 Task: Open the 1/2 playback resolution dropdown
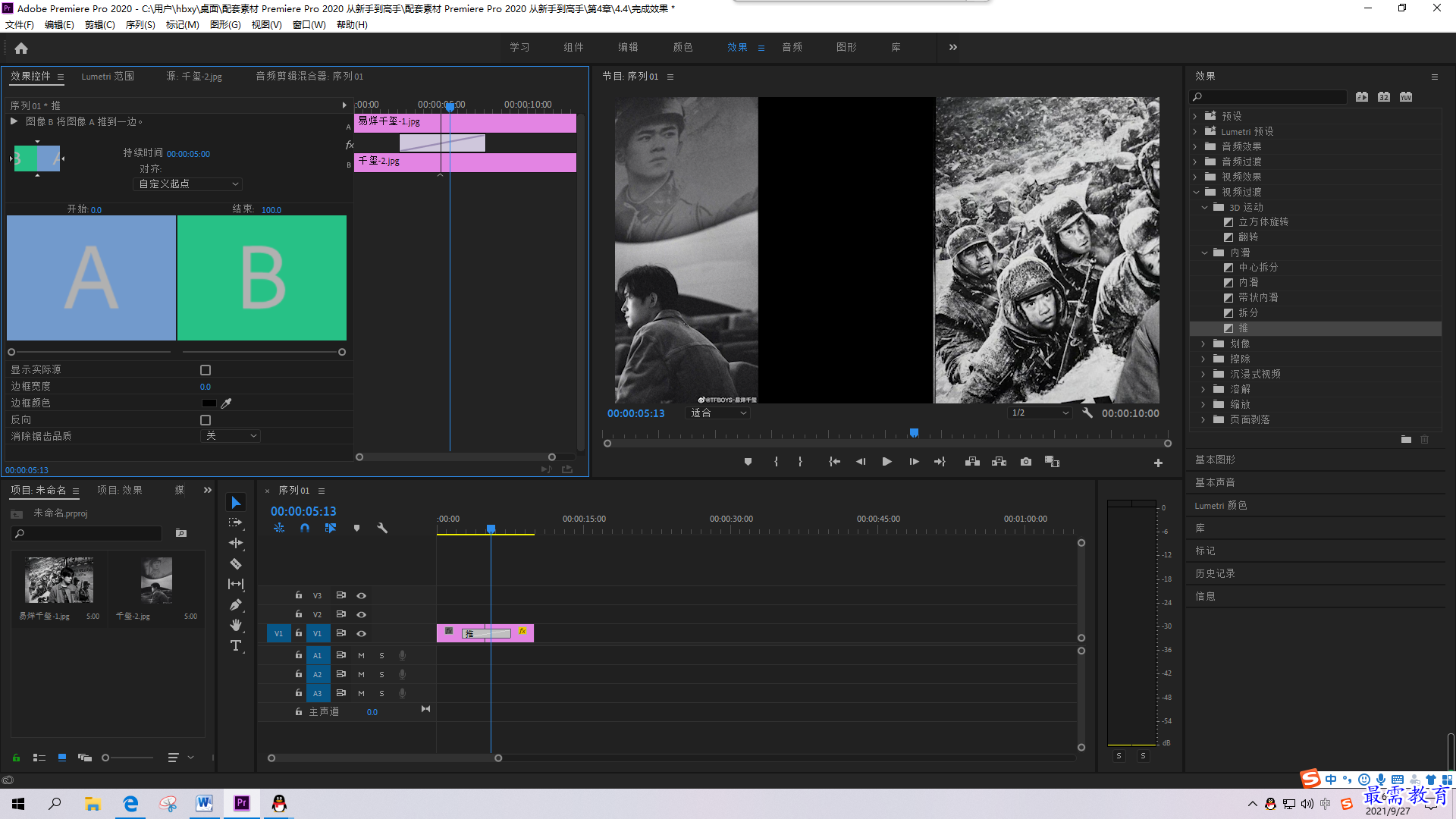1040,413
